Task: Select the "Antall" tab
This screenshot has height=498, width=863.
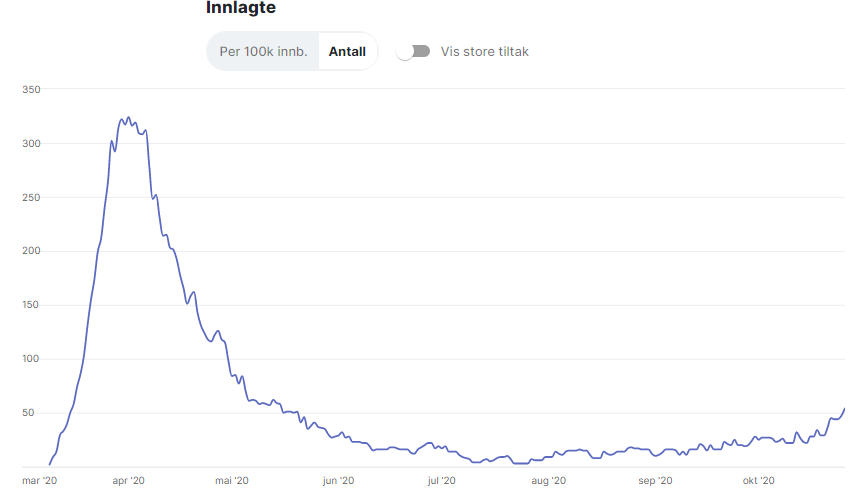Action: 347,52
